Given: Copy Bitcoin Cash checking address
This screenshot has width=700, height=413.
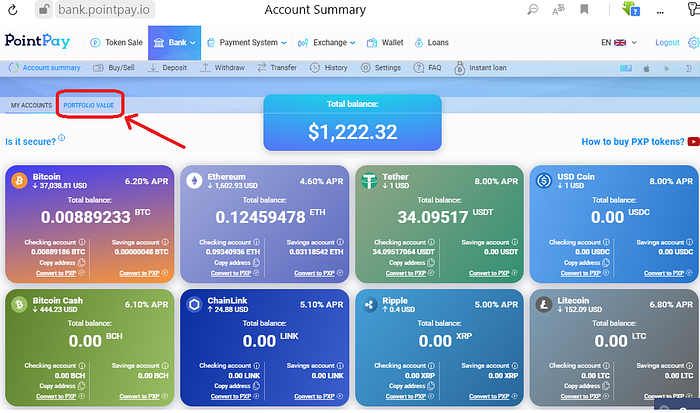Looking at the screenshot, I should click(62, 386).
